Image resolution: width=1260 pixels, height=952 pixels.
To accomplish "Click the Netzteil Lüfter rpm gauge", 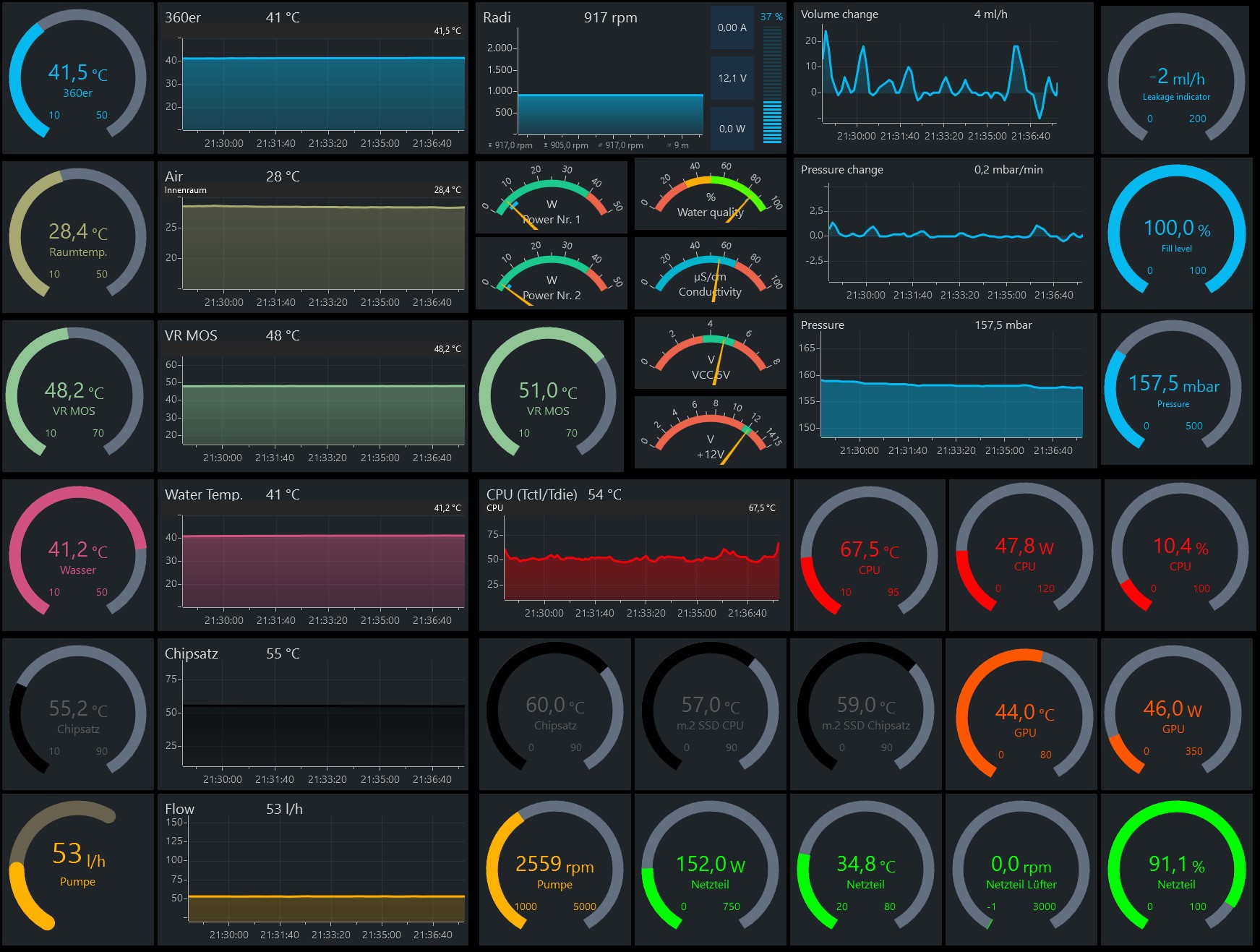I will [x=1021, y=869].
